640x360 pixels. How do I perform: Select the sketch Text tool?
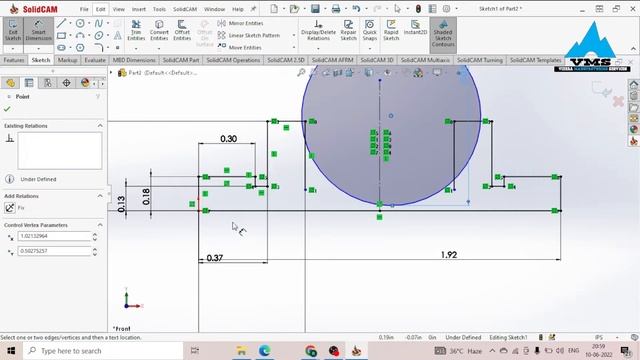coord(118,36)
